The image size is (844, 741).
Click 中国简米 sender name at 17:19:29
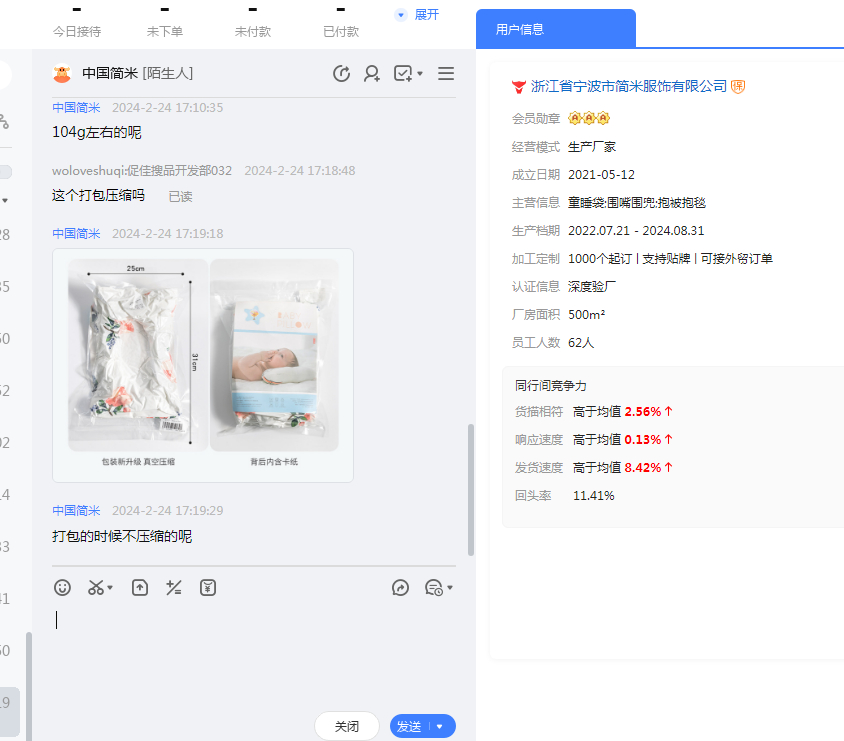(x=76, y=511)
